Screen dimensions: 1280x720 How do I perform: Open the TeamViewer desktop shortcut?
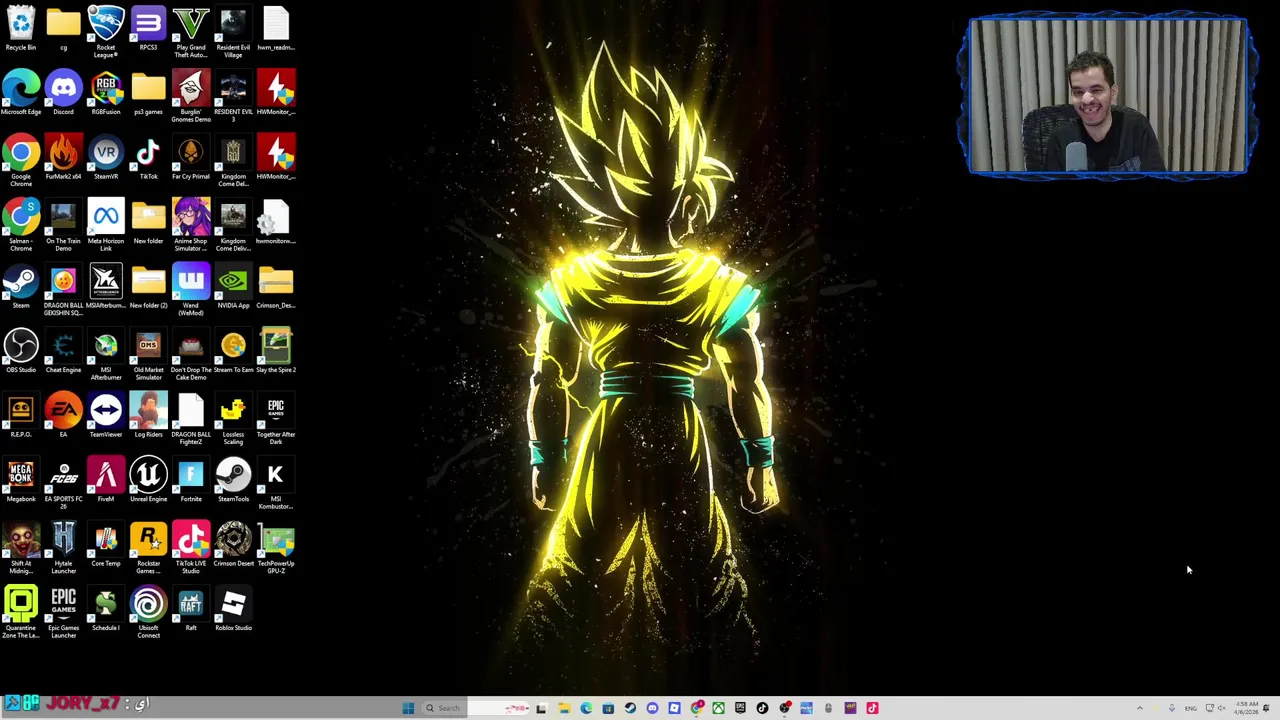(x=105, y=416)
